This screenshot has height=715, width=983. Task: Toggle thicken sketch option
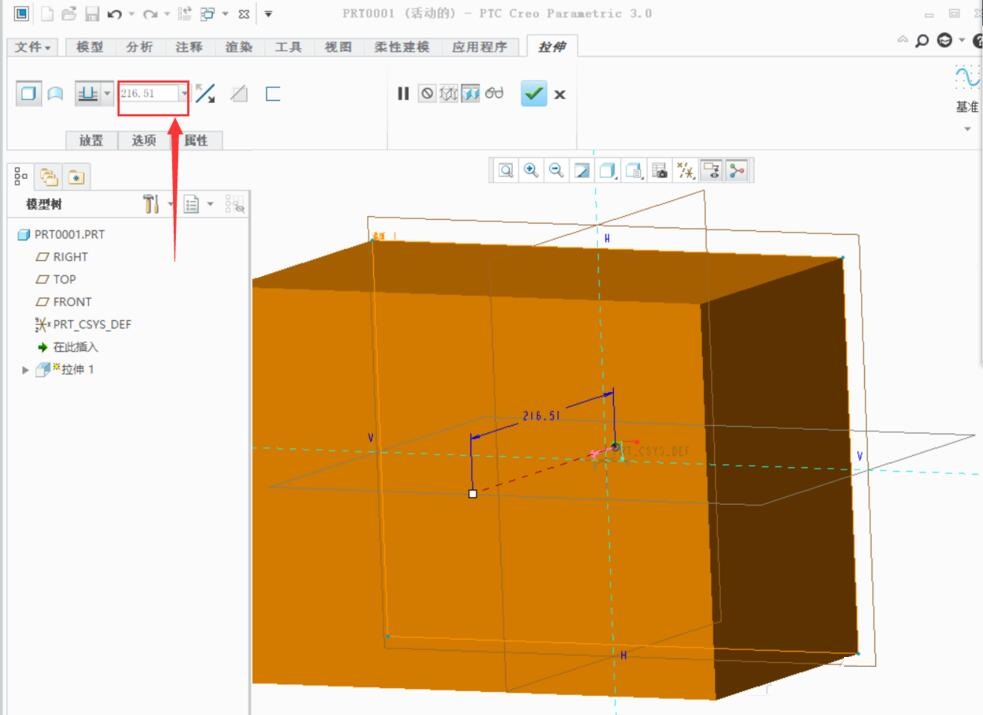[x=272, y=94]
